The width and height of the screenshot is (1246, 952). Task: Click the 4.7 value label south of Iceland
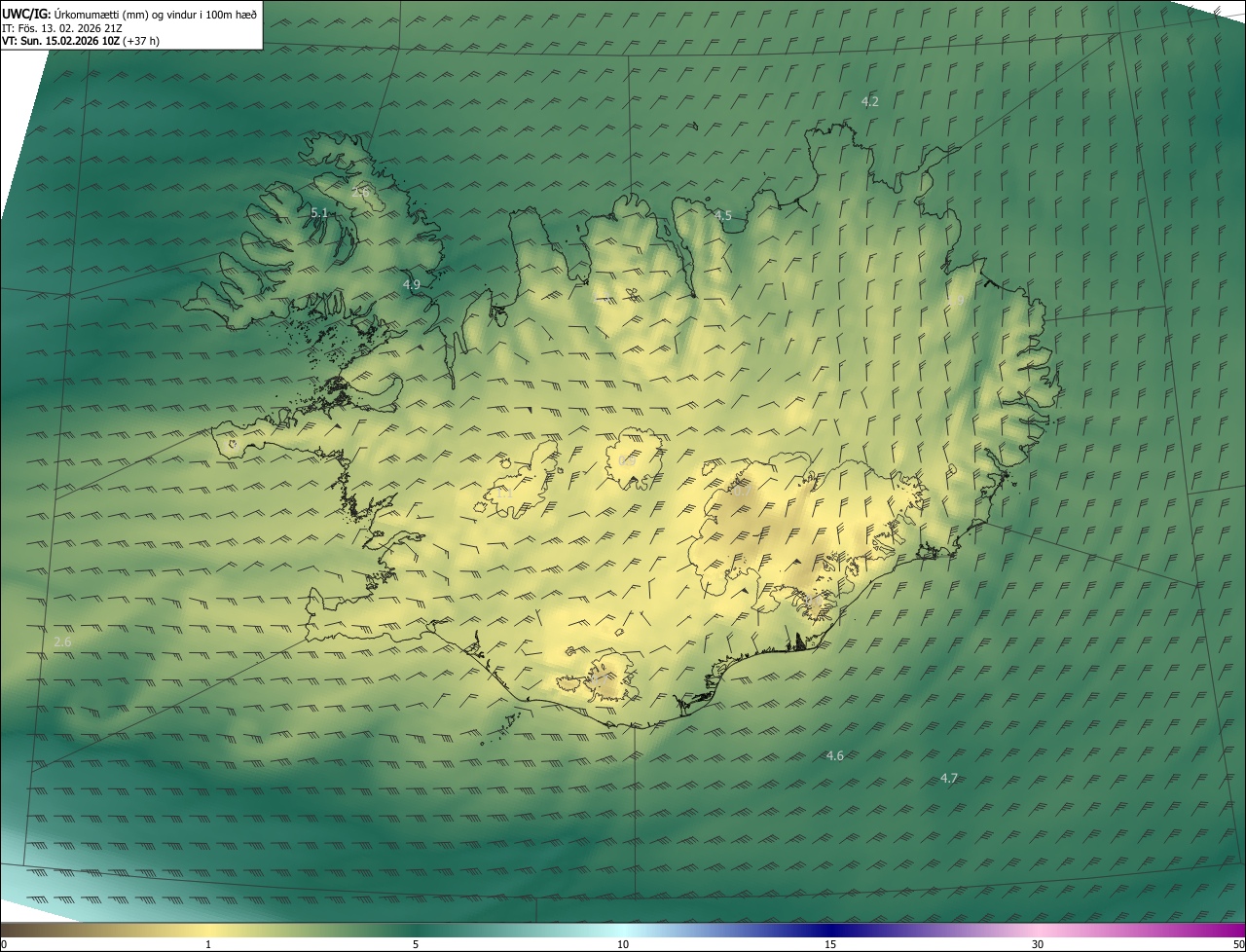[x=949, y=778]
